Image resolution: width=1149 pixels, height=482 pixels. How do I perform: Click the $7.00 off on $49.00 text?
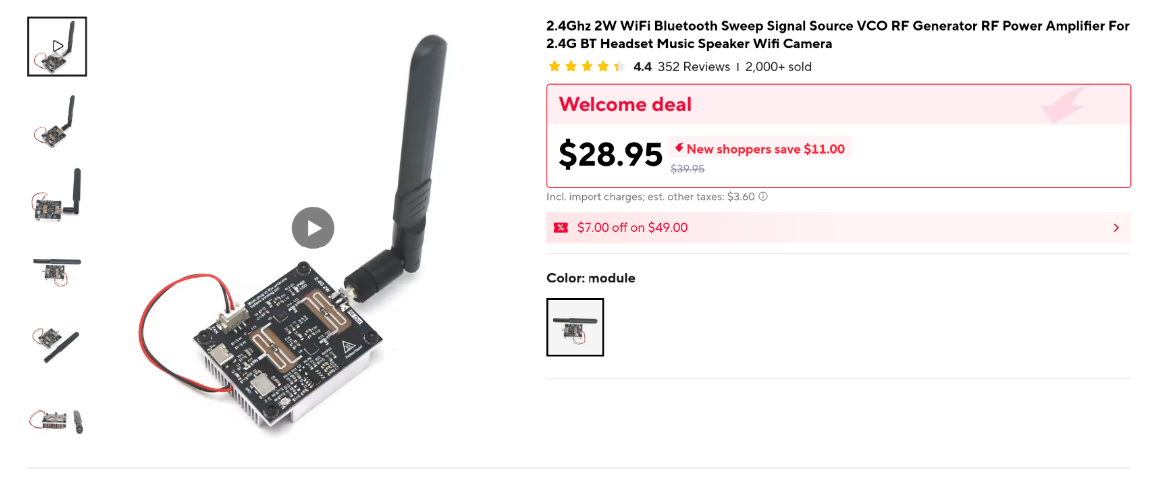coord(632,228)
